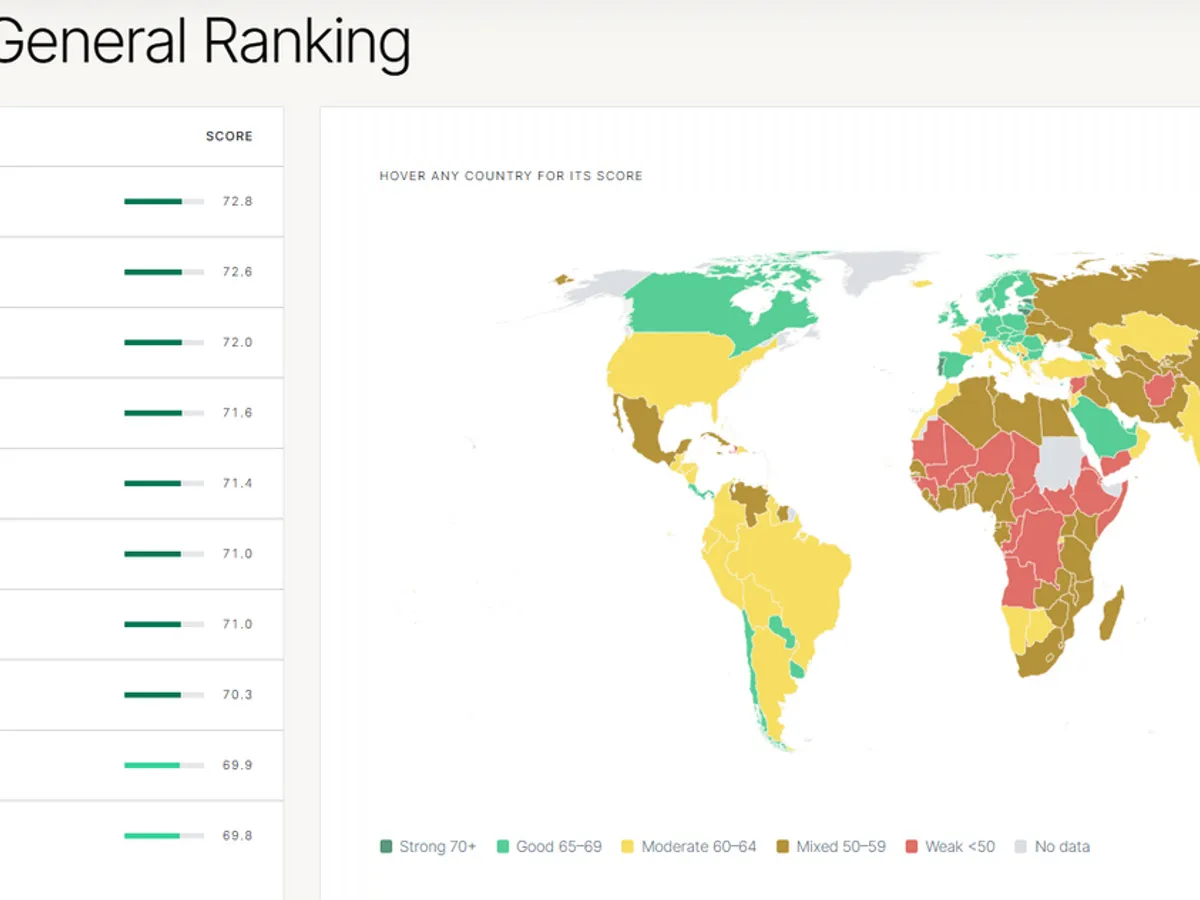Click the Strong 70+ legend swatch
Screen dimensions: 1200x900
click(386, 846)
